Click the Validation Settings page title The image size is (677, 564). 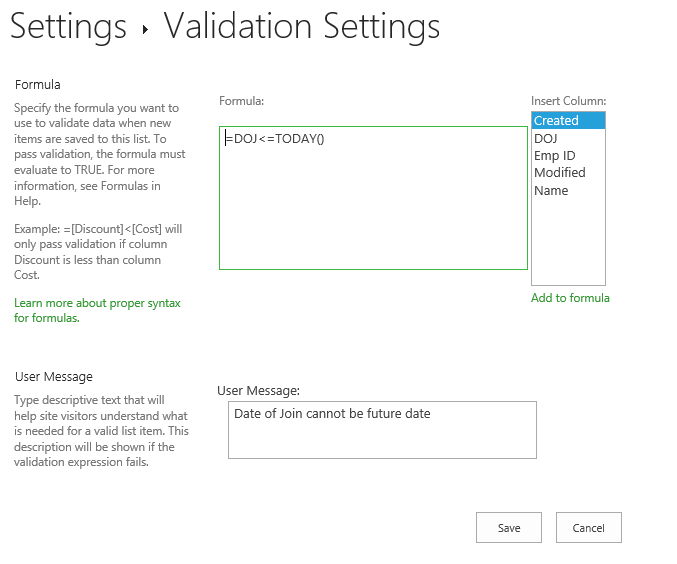301,26
